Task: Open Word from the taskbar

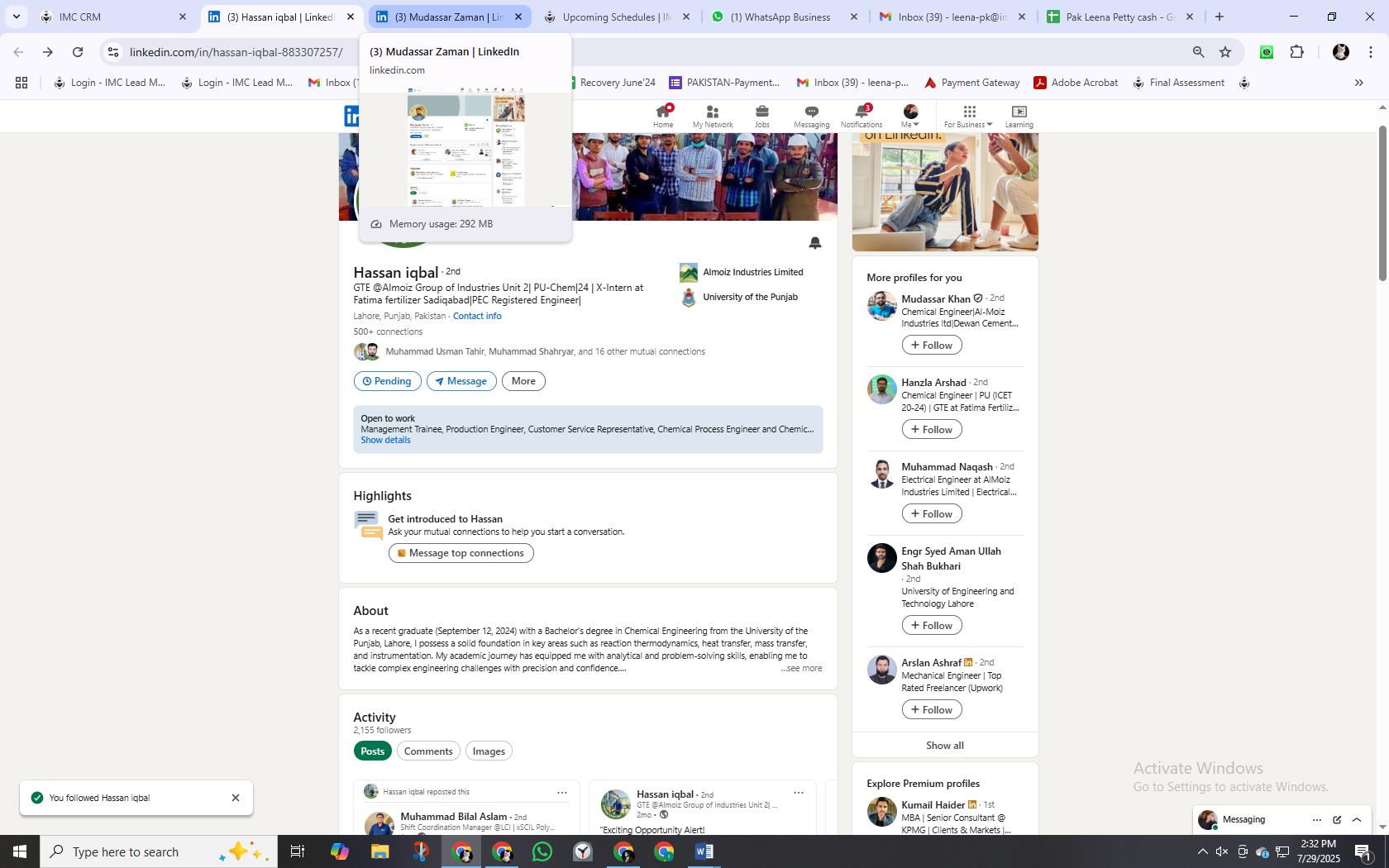Action: click(704, 851)
